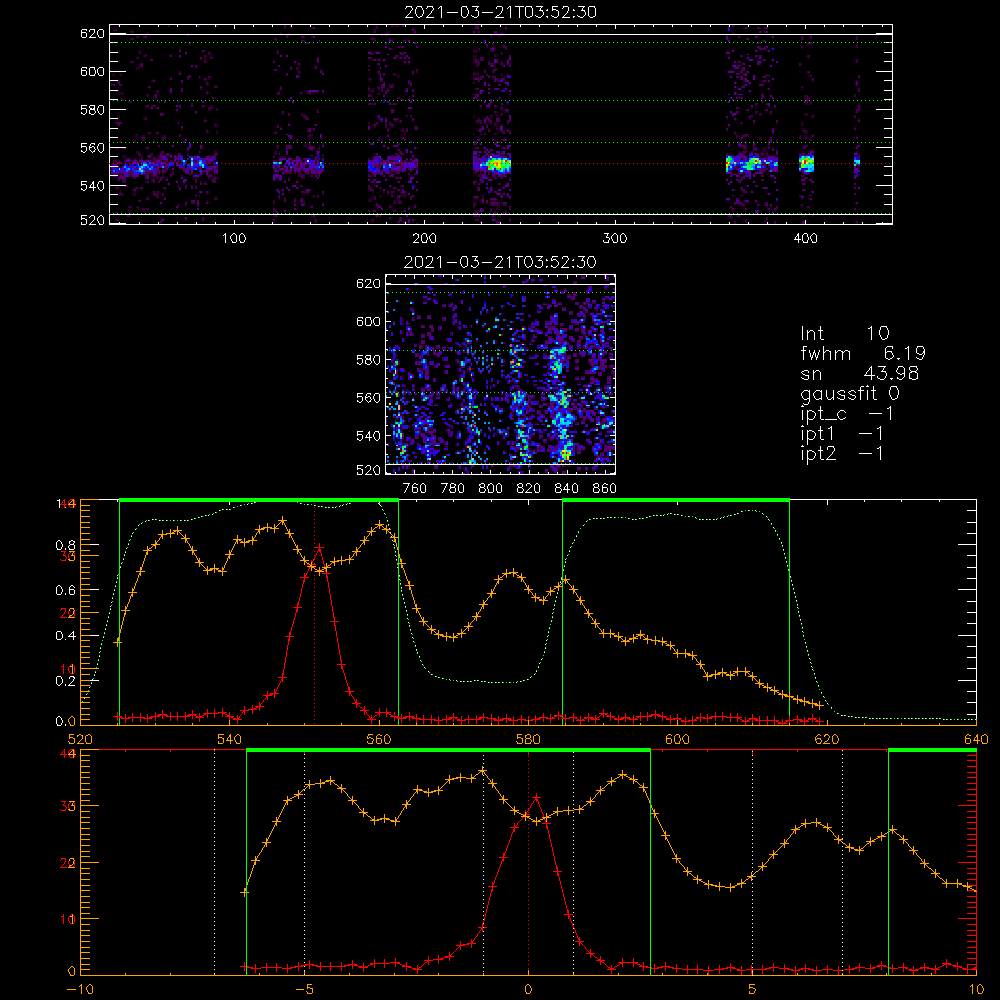Click the red 30 y-axis label of the bottom plot

pos(68,806)
